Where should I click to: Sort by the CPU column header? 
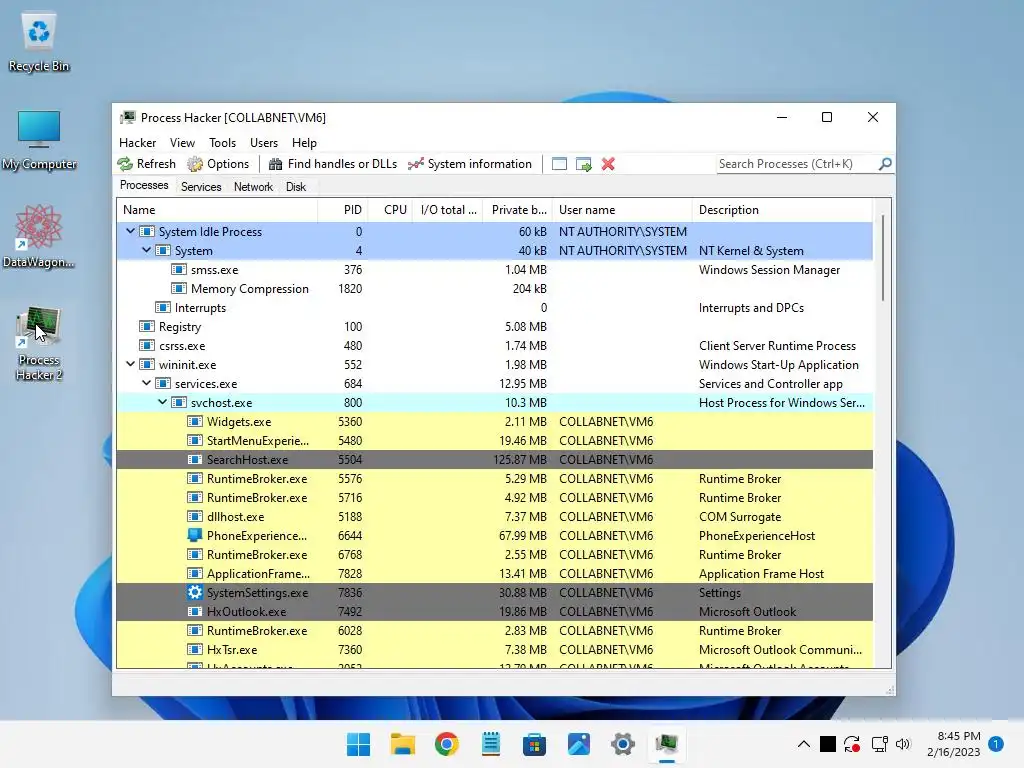(x=392, y=210)
